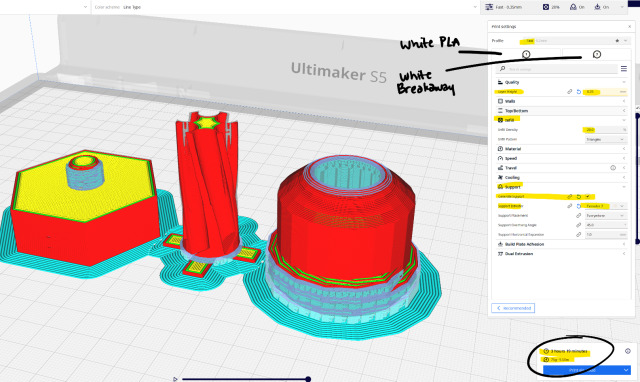
Task: Click the play button for layer simulation
Action: pyautogui.click(x=175, y=379)
